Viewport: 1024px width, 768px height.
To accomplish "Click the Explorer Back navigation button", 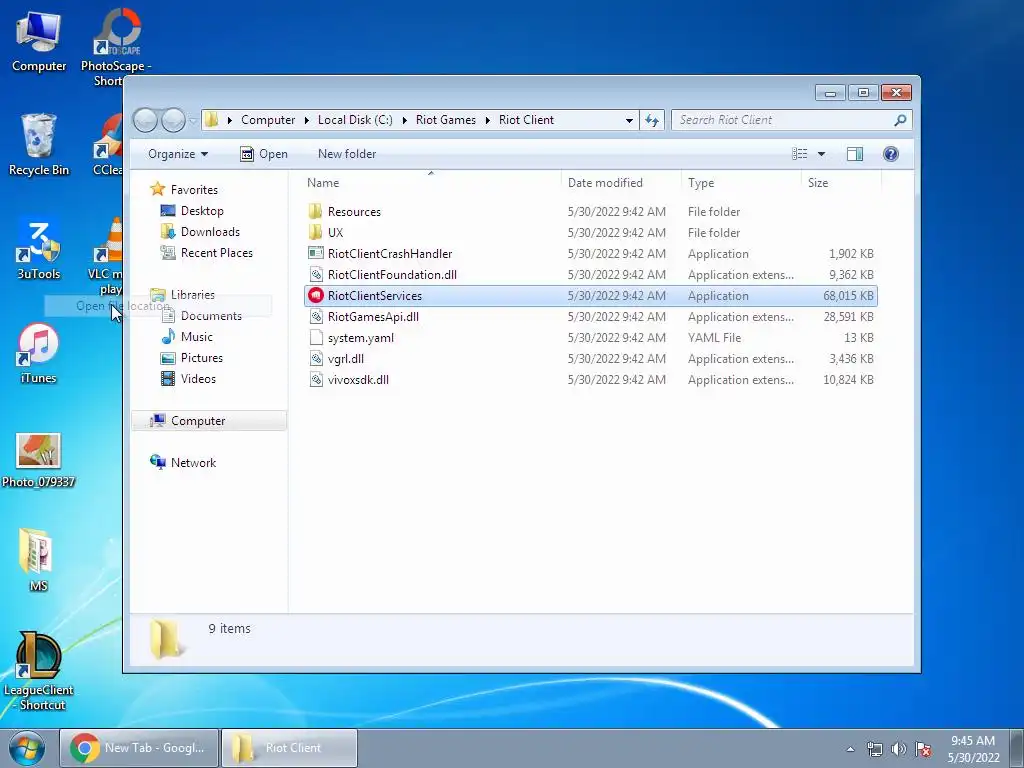I will click(146, 120).
